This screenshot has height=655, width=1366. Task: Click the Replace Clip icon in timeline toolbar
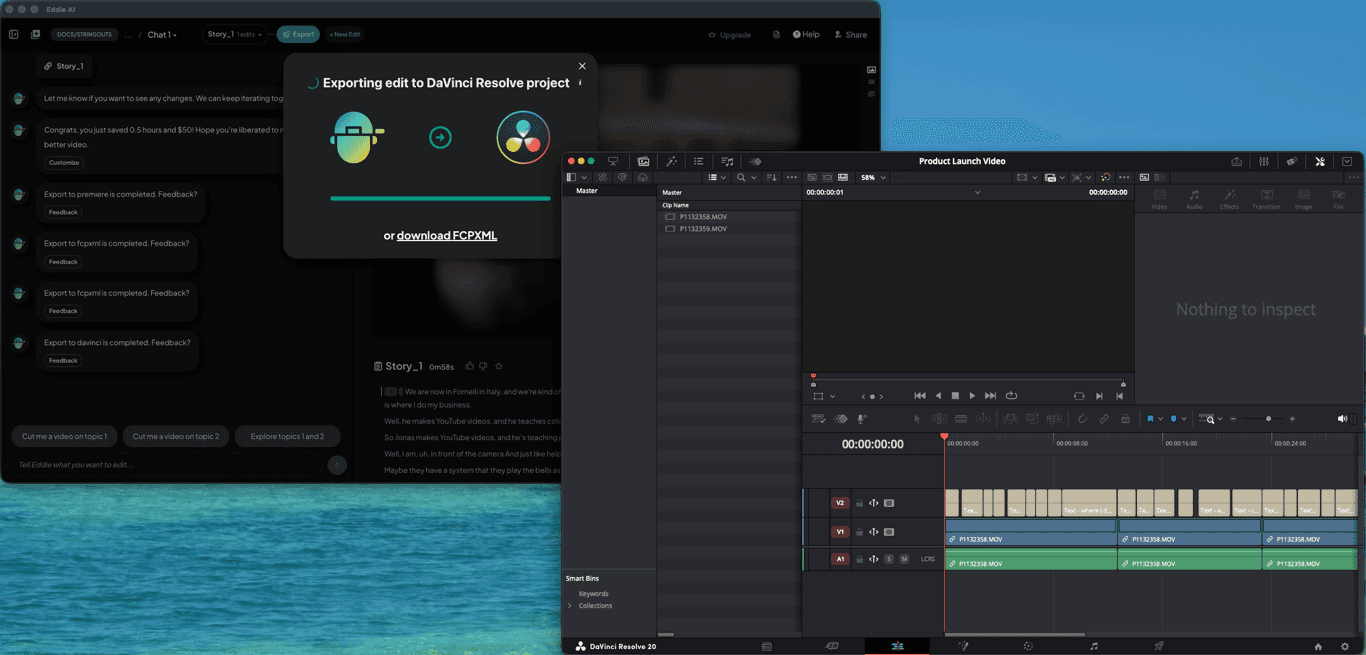pyautogui.click(x=1054, y=419)
